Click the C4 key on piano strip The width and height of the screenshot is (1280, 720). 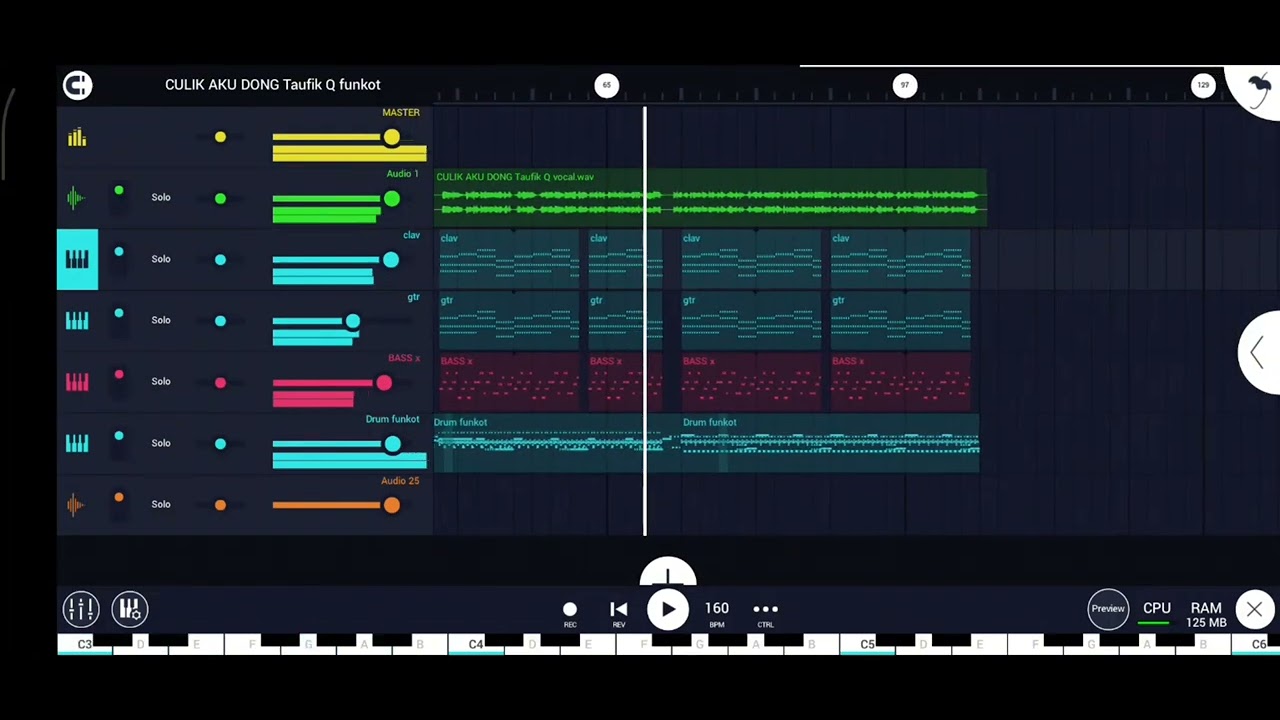tap(476, 645)
